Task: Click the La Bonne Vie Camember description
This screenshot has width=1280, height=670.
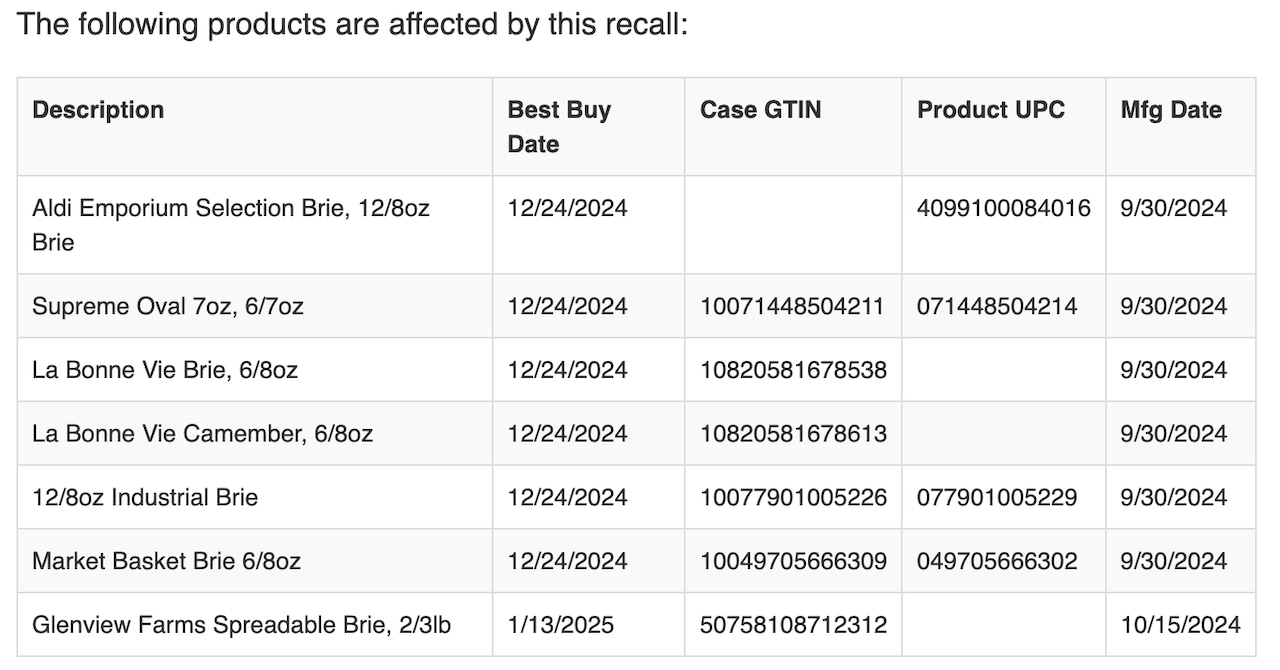Action: [x=202, y=434]
